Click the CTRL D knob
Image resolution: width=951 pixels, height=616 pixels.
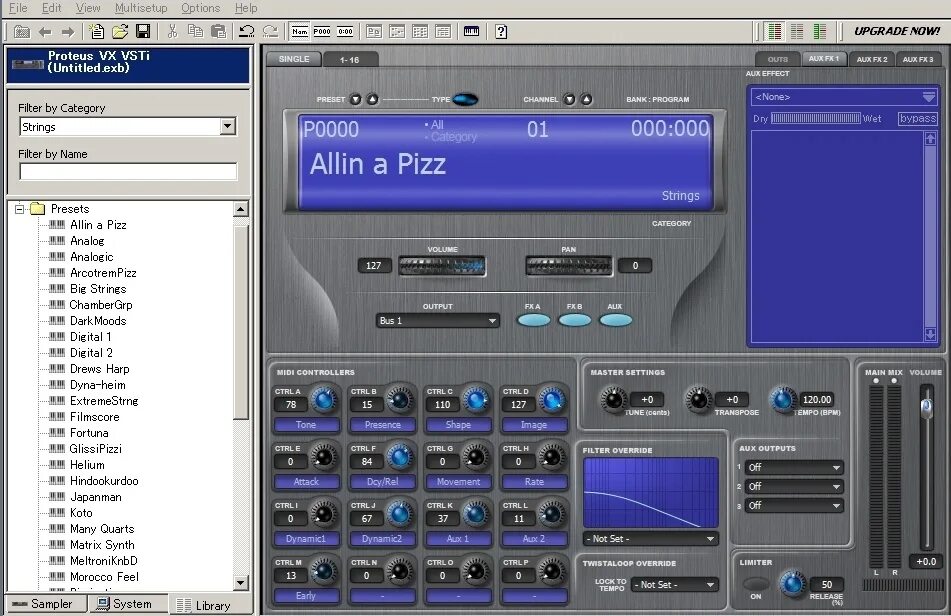(x=551, y=400)
